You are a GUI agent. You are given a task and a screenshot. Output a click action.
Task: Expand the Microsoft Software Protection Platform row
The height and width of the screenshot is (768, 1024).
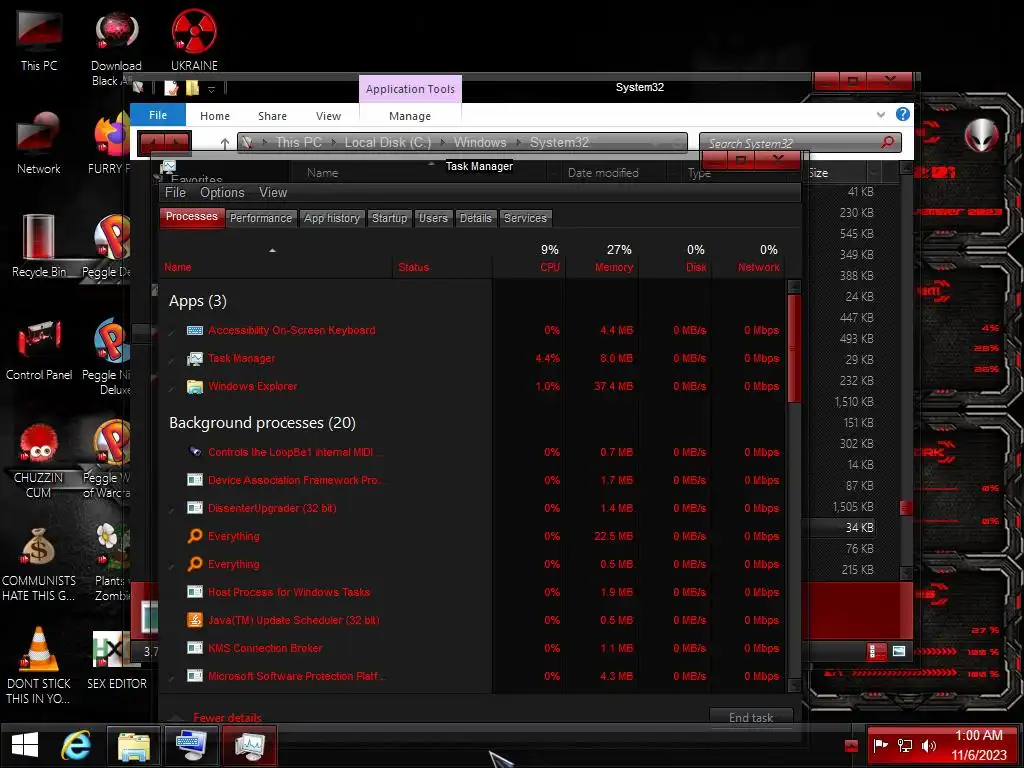tap(172, 677)
